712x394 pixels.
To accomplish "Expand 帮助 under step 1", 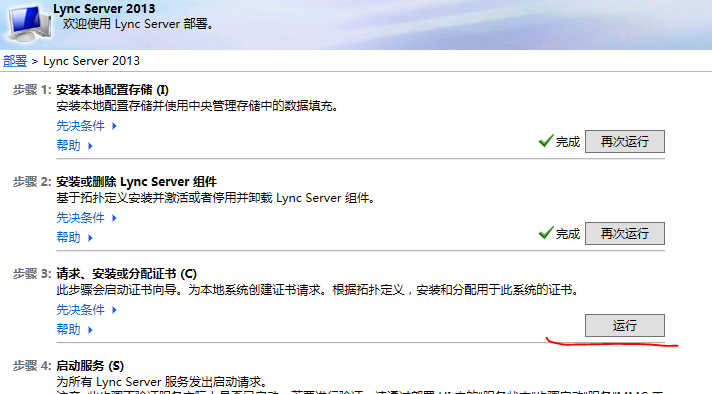I will coord(74,145).
